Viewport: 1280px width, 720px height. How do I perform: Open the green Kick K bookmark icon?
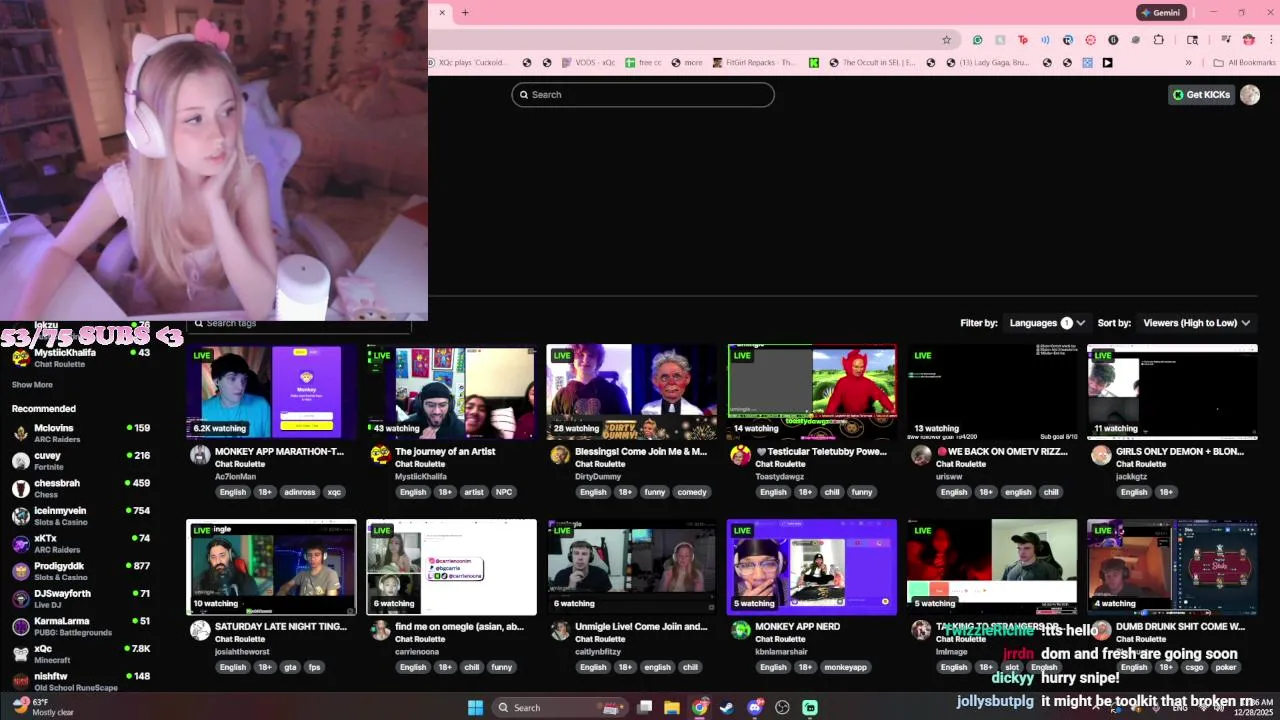[x=814, y=62]
